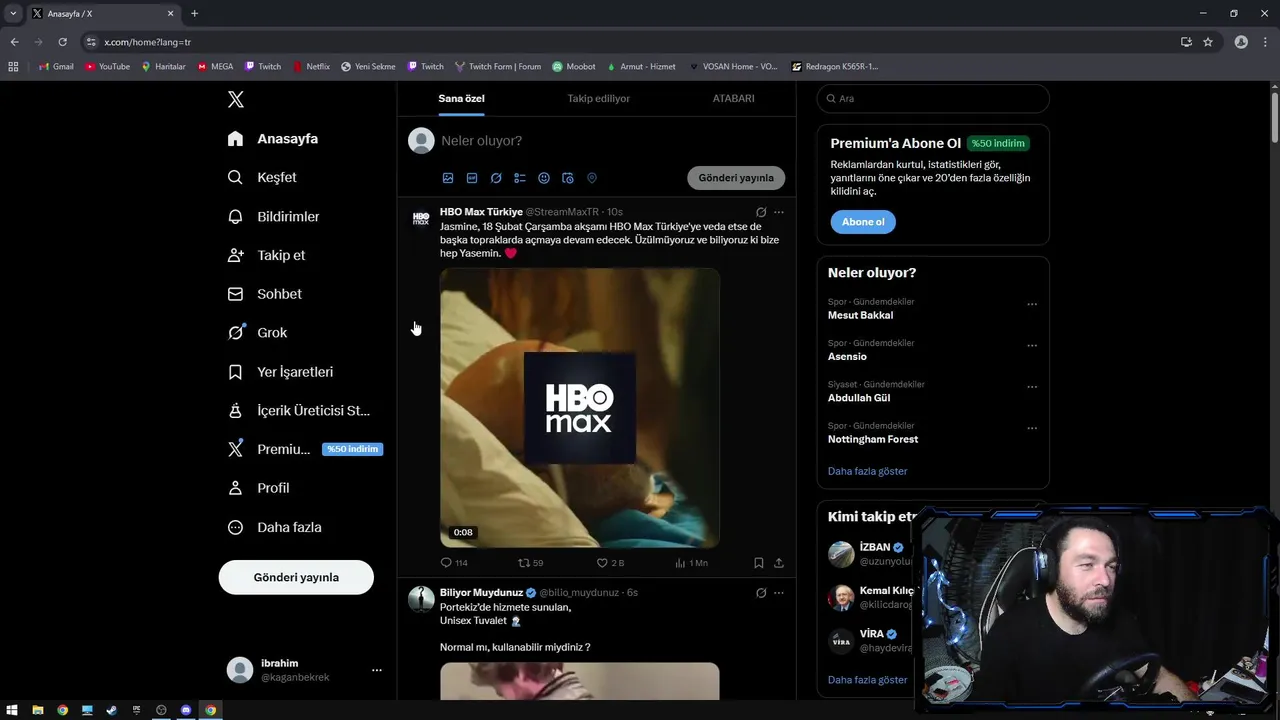Open the Mesut Bakkal trend
Screen dimensions: 1280x720
(x=860, y=315)
